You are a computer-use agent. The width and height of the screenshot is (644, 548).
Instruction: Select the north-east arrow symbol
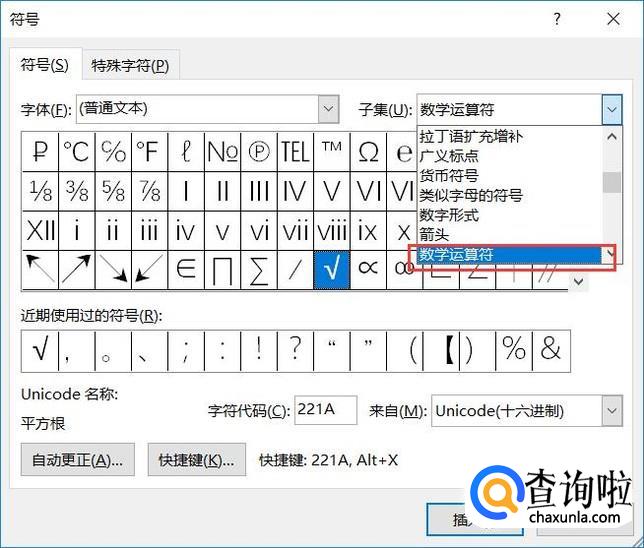[x=77, y=270]
